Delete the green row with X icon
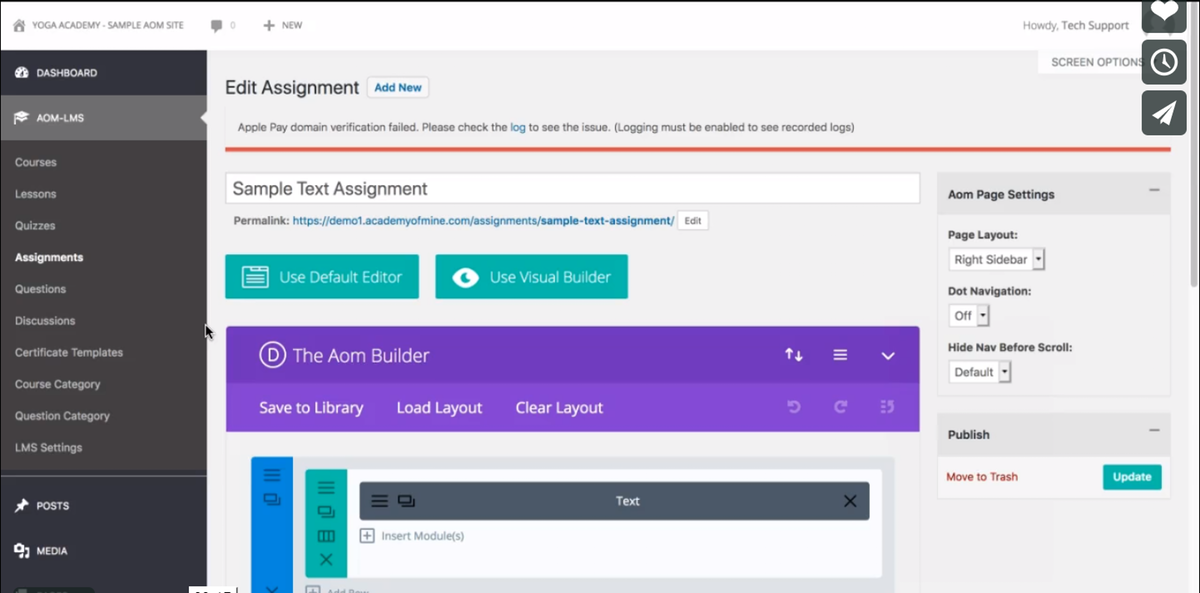The image size is (1200, 593). [x=326, y=560]
